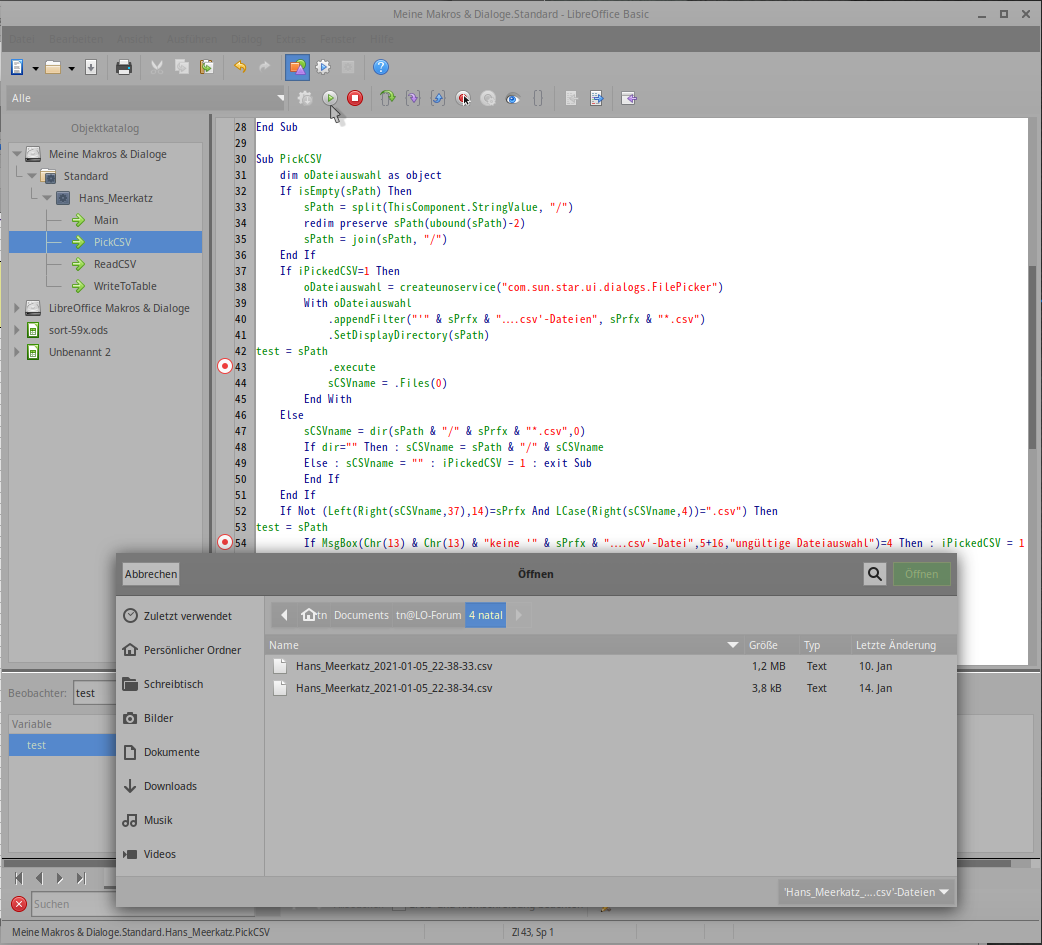The height and width of the screenshot is (945, 1042).
Task: Open the Extras menu
Action: 291,39
